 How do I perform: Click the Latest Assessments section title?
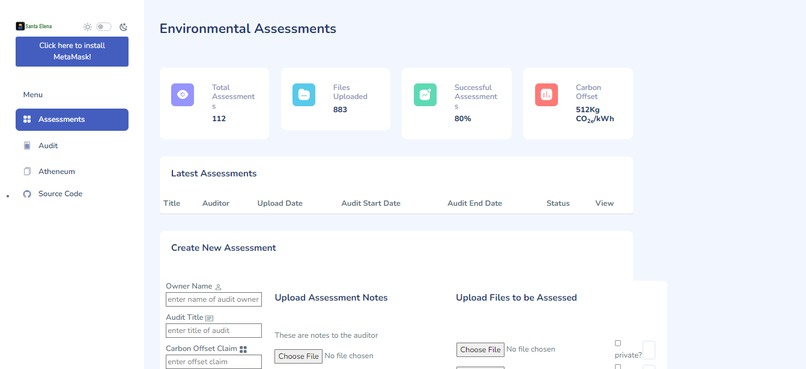pos(214,173)
